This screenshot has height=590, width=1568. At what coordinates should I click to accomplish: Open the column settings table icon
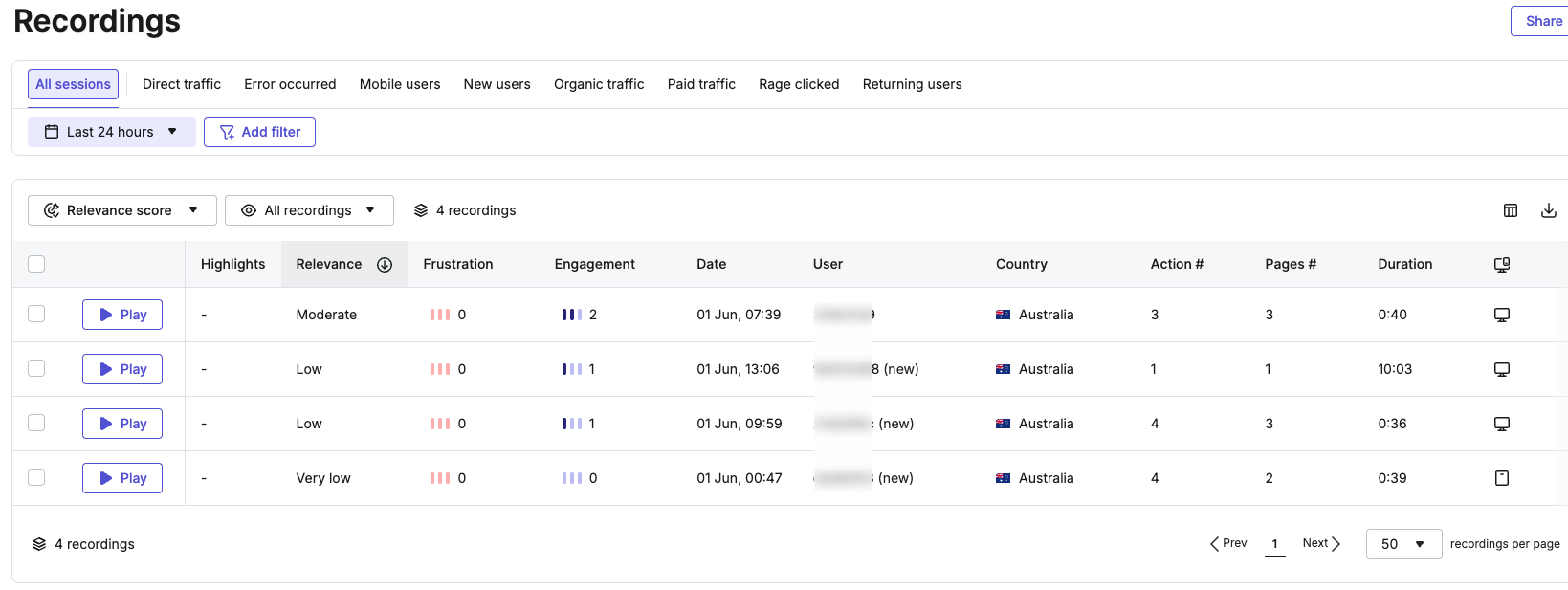pos(1510,210)
